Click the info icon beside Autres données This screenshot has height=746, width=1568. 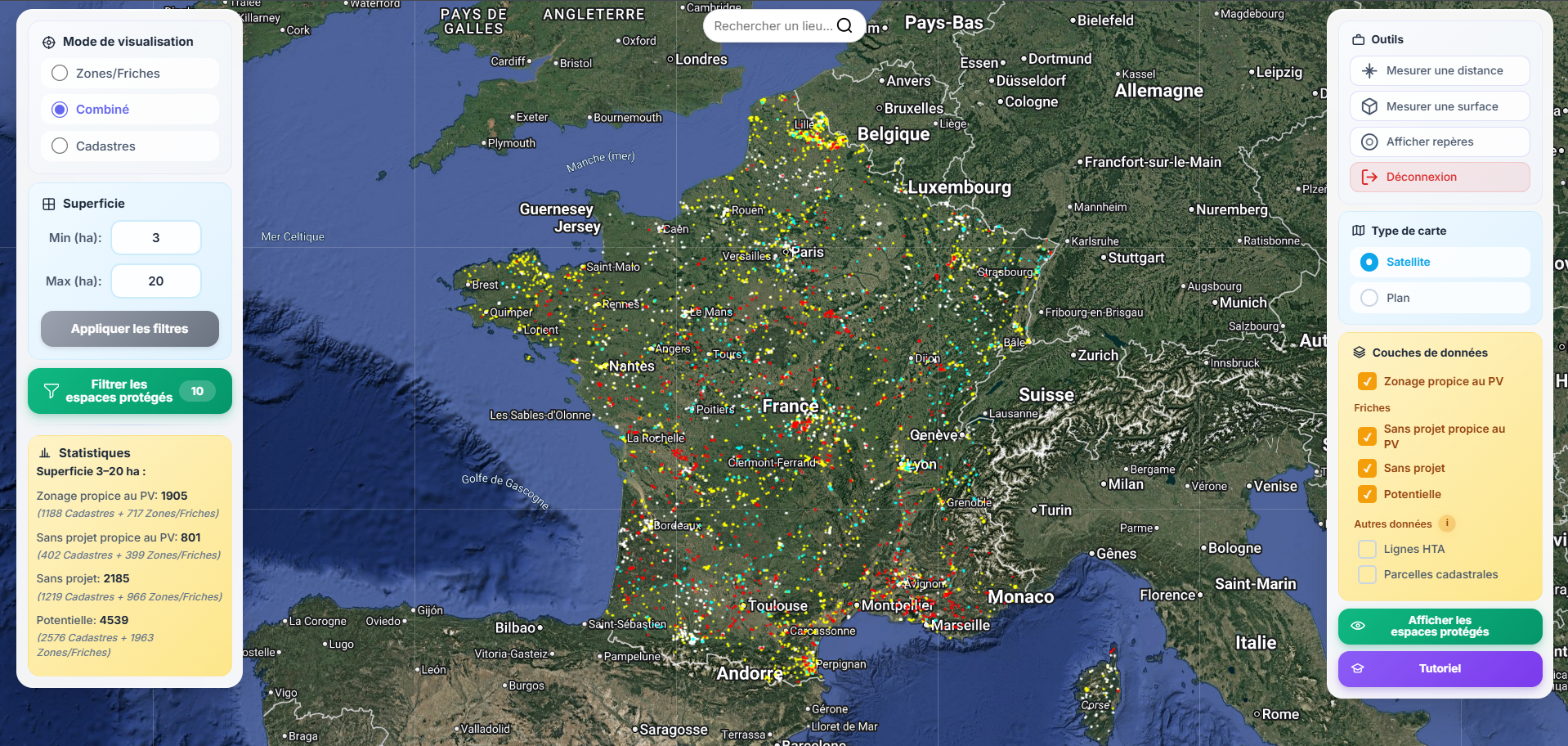coord(1447,524)
